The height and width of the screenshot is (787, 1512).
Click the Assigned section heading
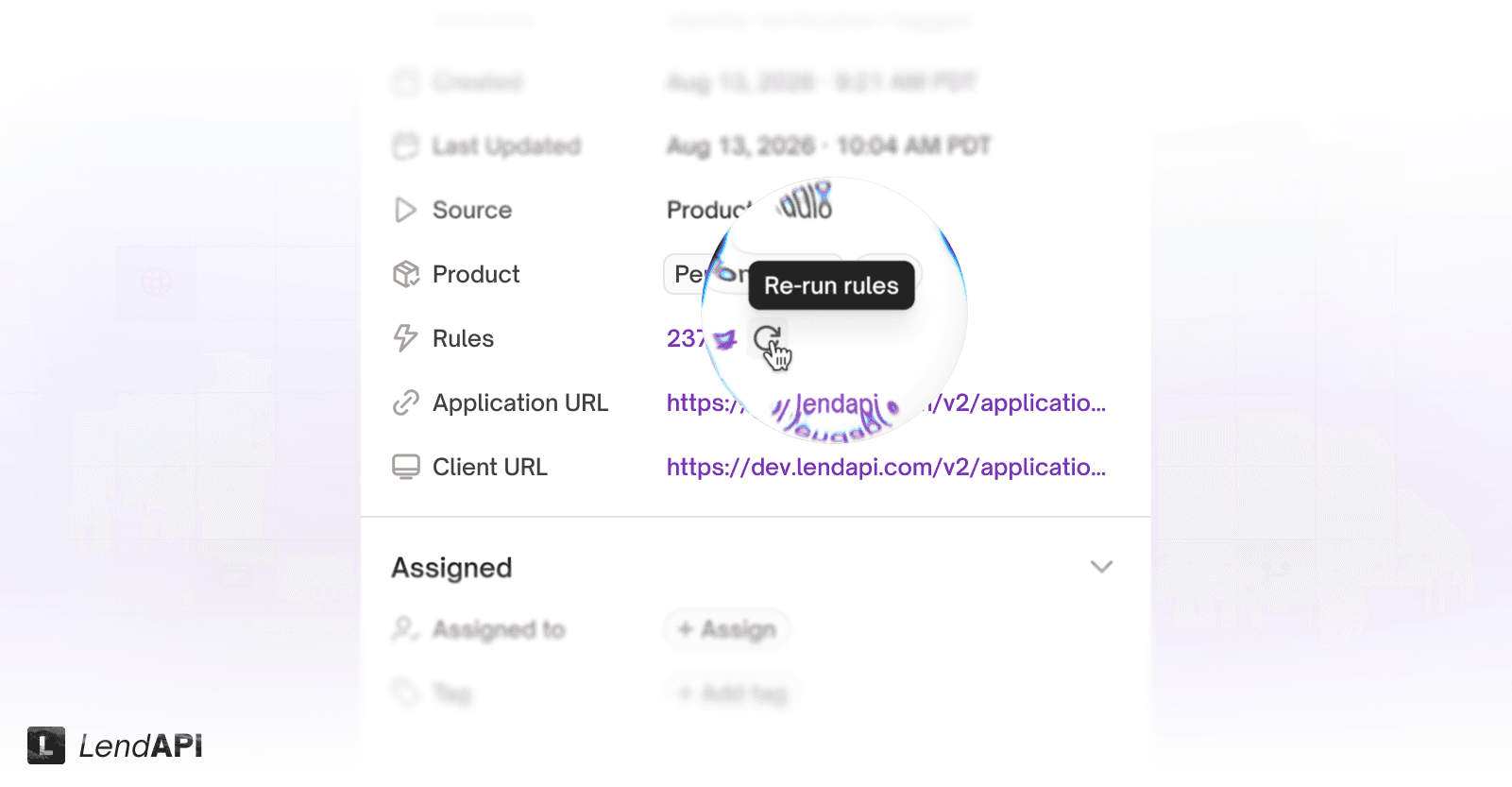451,568
